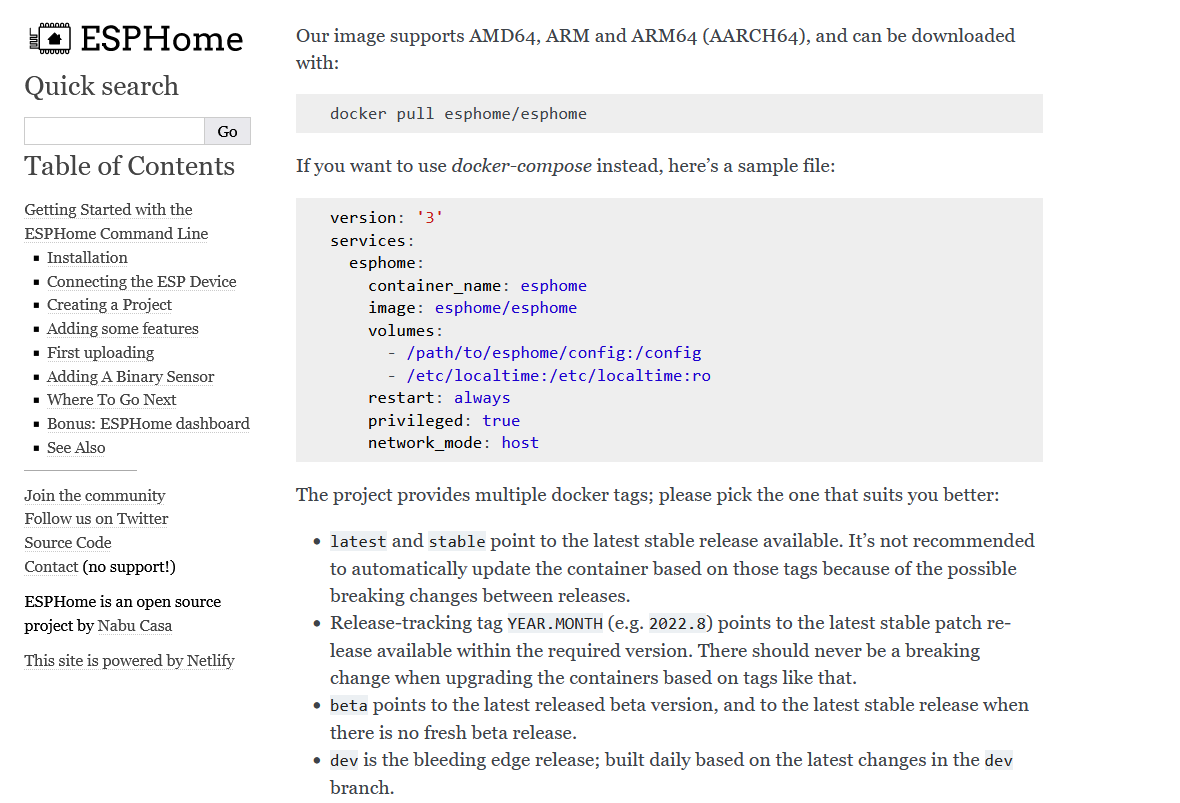Open Getting Started with the ESPHome Command Line
1180x803 pixels.
point(116,221)
